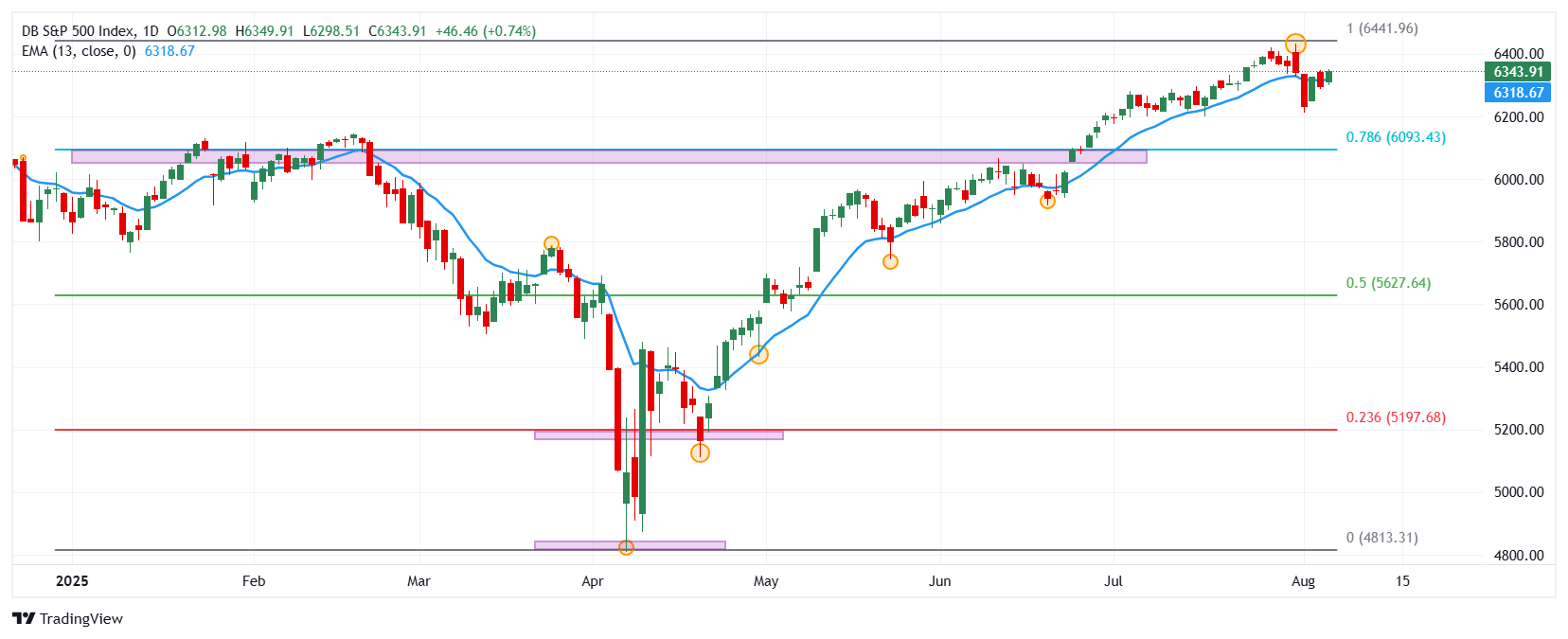Select the EMA (13, close, 0) indicator label
Screen dimensions: 1568x639
pyautogui.click(x=79, y=51)
